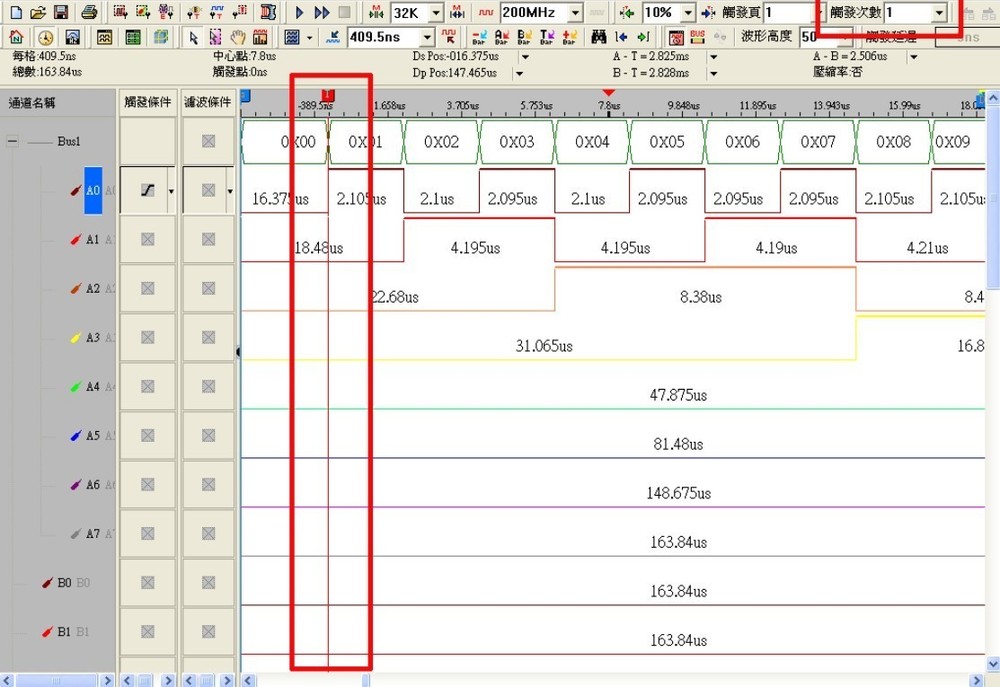Image resolution: width=1000 pixels, height=687 pixels.
Task: Toggle the A5 filter condition box
Action: click(x=209, y=435)
